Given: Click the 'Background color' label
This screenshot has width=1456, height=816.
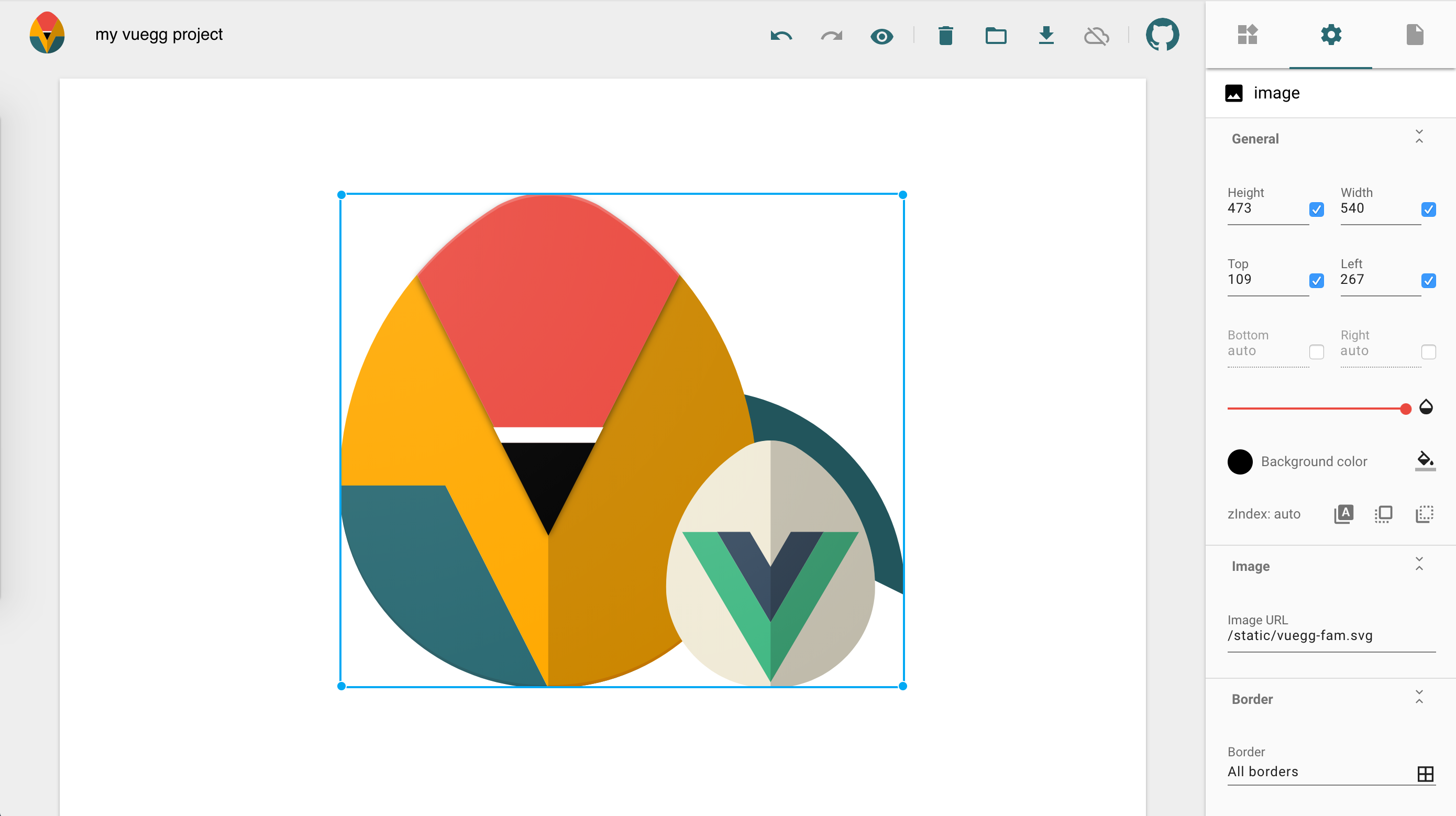Looking at the screenshot, I should (1314, 462).
